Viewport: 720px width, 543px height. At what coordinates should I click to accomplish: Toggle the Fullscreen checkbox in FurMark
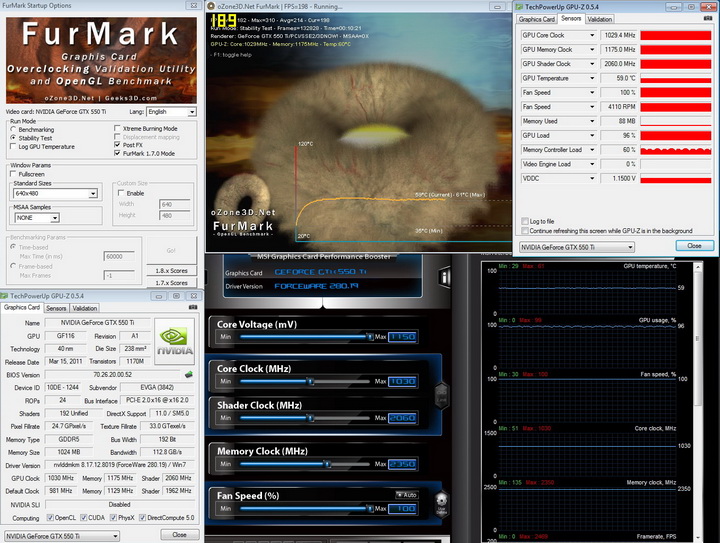tap(13, 173)
